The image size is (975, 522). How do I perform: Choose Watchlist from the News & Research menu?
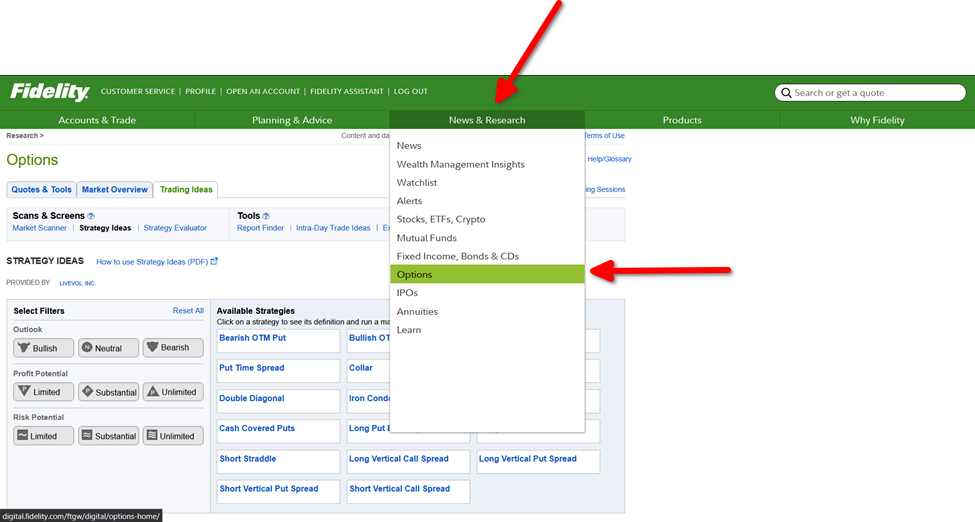tap(417, 183)
